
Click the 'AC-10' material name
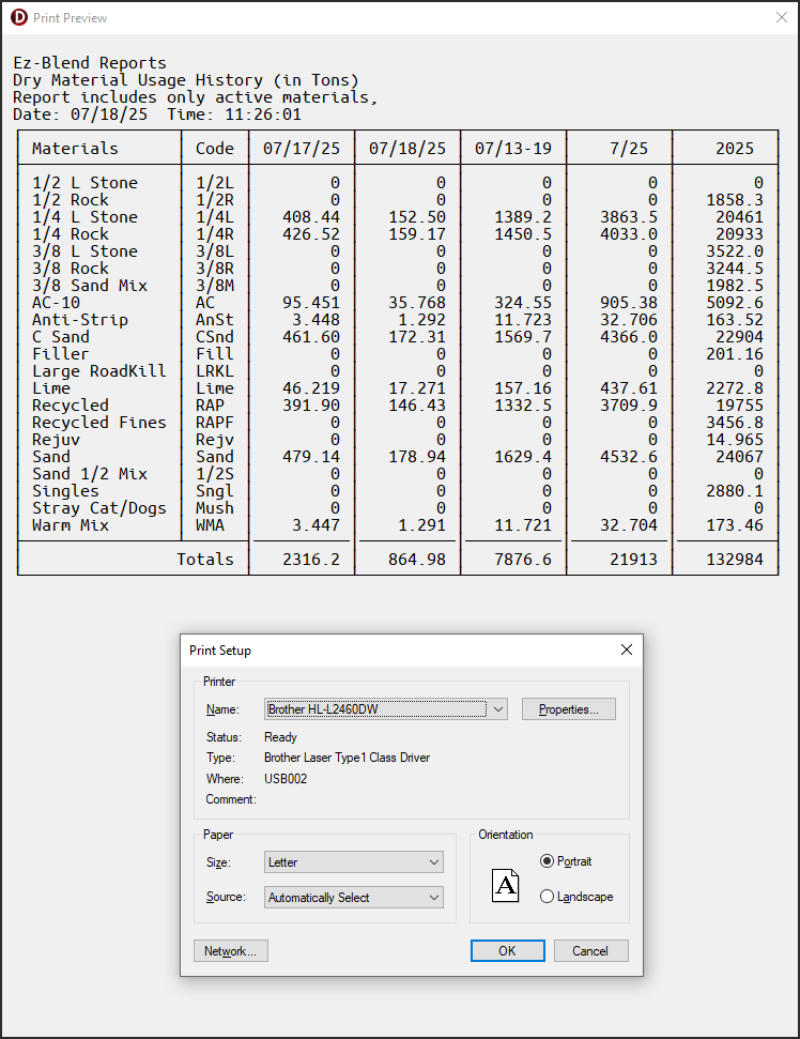(x=56, y=303)
